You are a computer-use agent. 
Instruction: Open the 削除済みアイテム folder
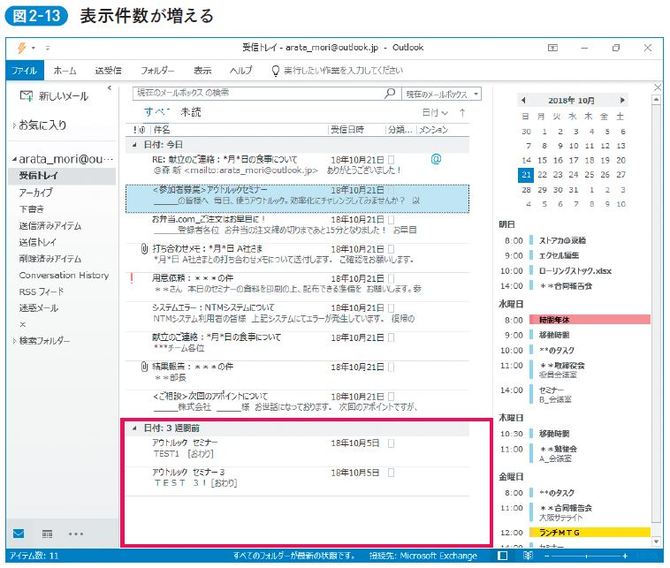coord(50,259)
